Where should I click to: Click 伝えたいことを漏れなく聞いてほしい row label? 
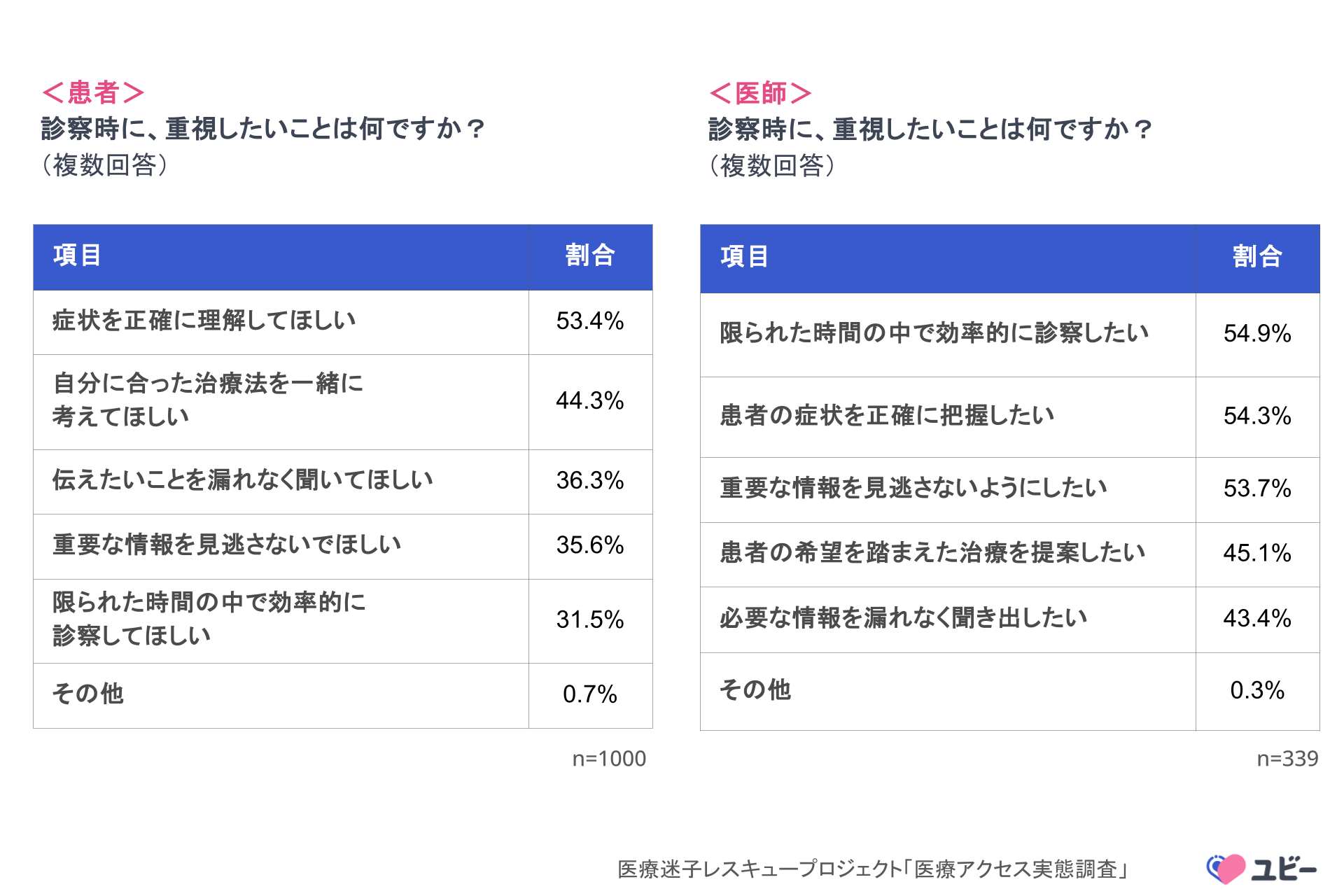tap(243, 480)
